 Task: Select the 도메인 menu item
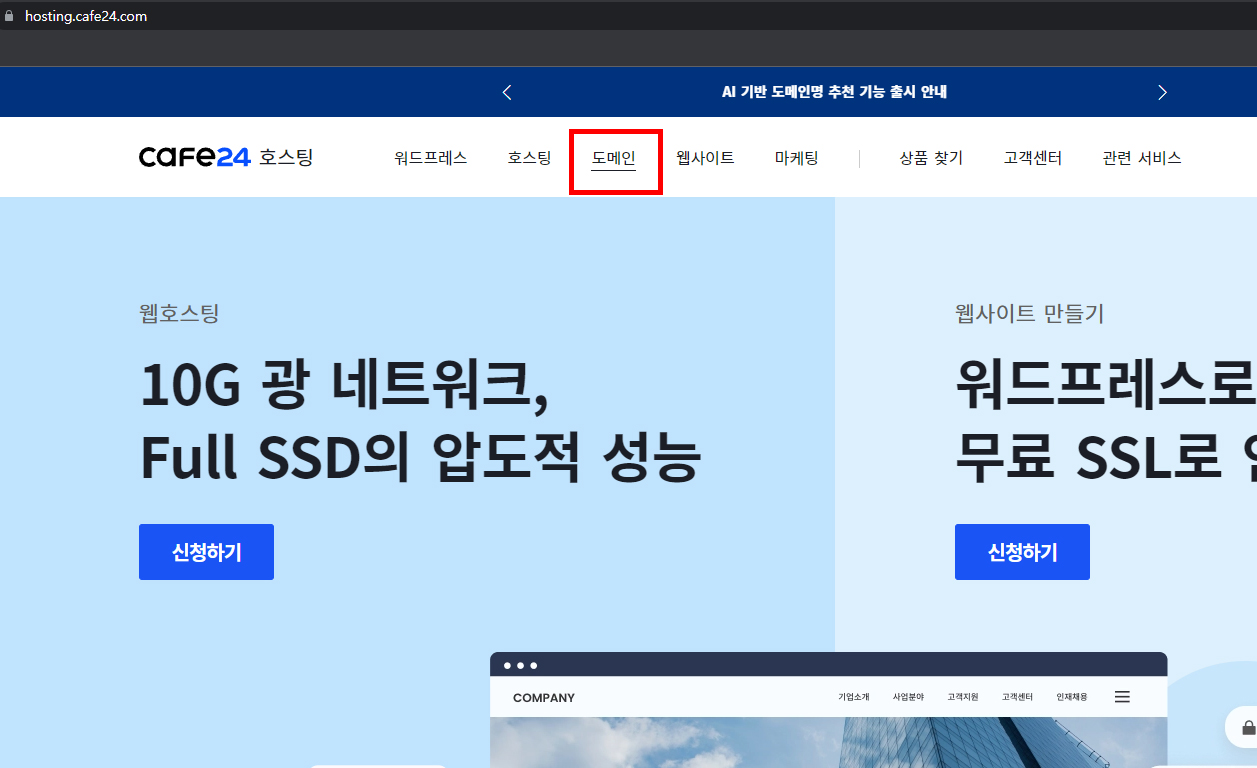[x=613, y=158]
